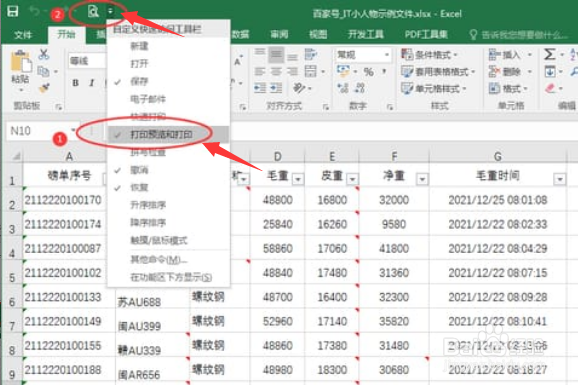Click the Increase Font Size A icon

click(x=238, y=60)
